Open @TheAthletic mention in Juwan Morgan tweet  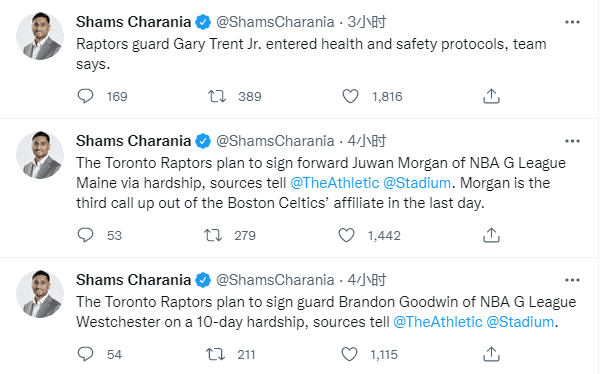pyautogui.click(x=334, y=183)
